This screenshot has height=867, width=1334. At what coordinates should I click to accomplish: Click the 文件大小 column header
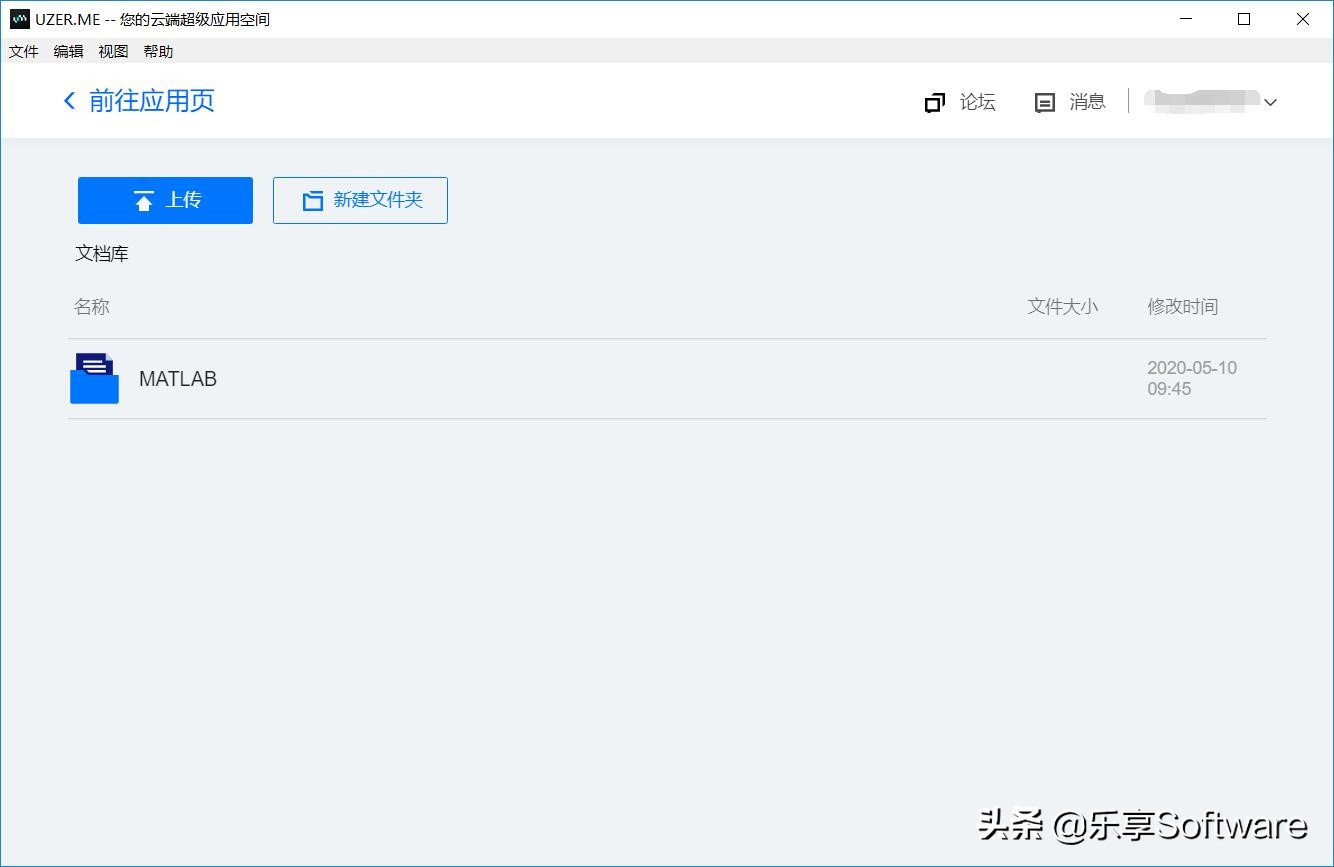[x=1062, y=306]
